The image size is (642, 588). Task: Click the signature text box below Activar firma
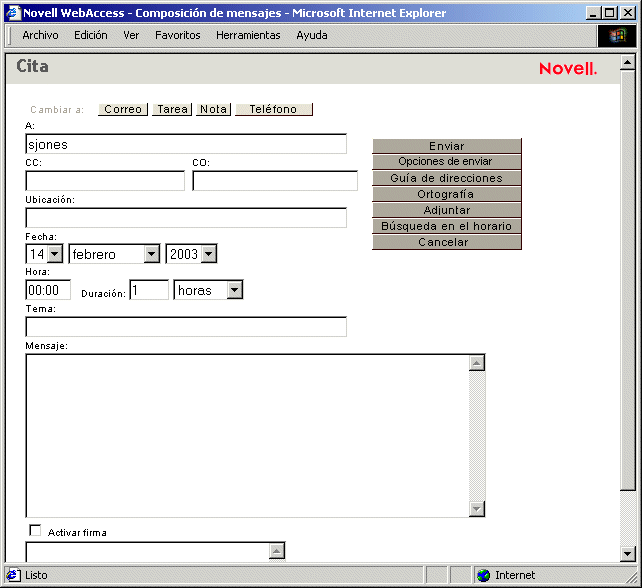click(x=147, y=552)
